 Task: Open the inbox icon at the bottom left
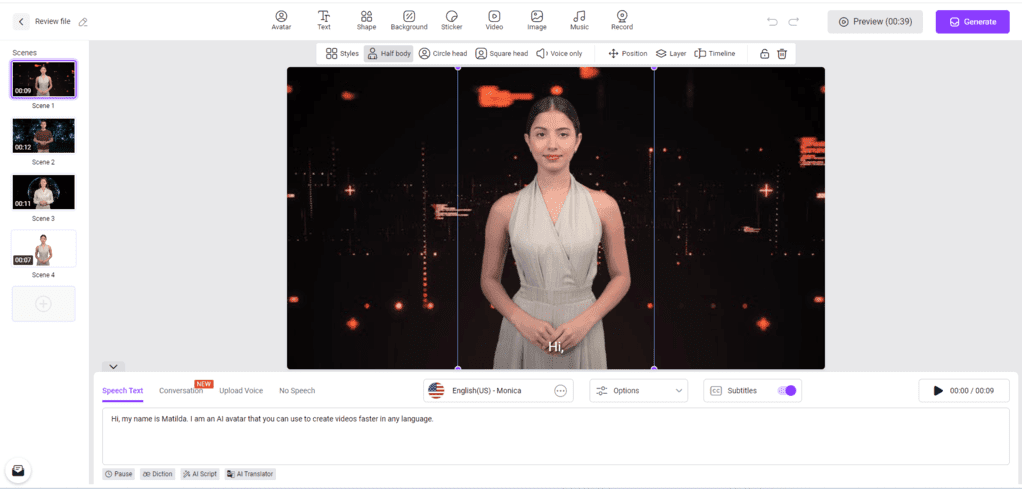point(18,470)
